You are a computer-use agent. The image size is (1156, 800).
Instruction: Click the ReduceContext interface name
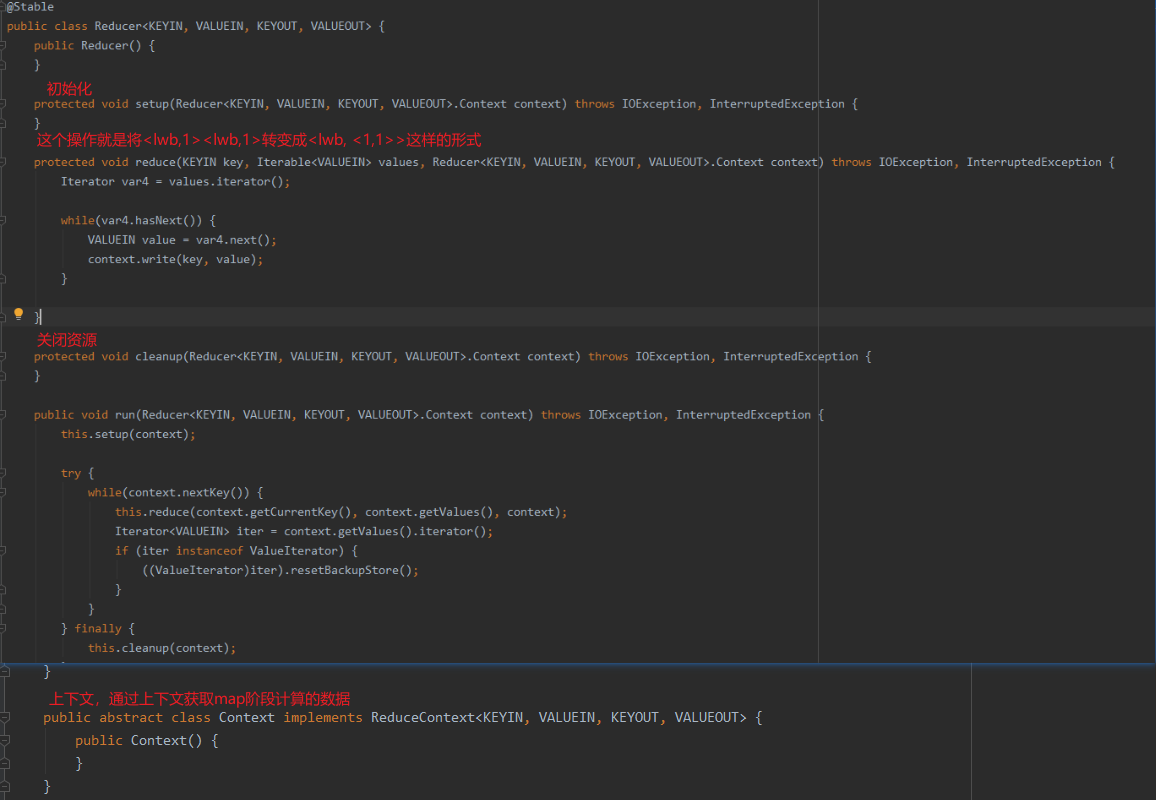pos(422,718)
